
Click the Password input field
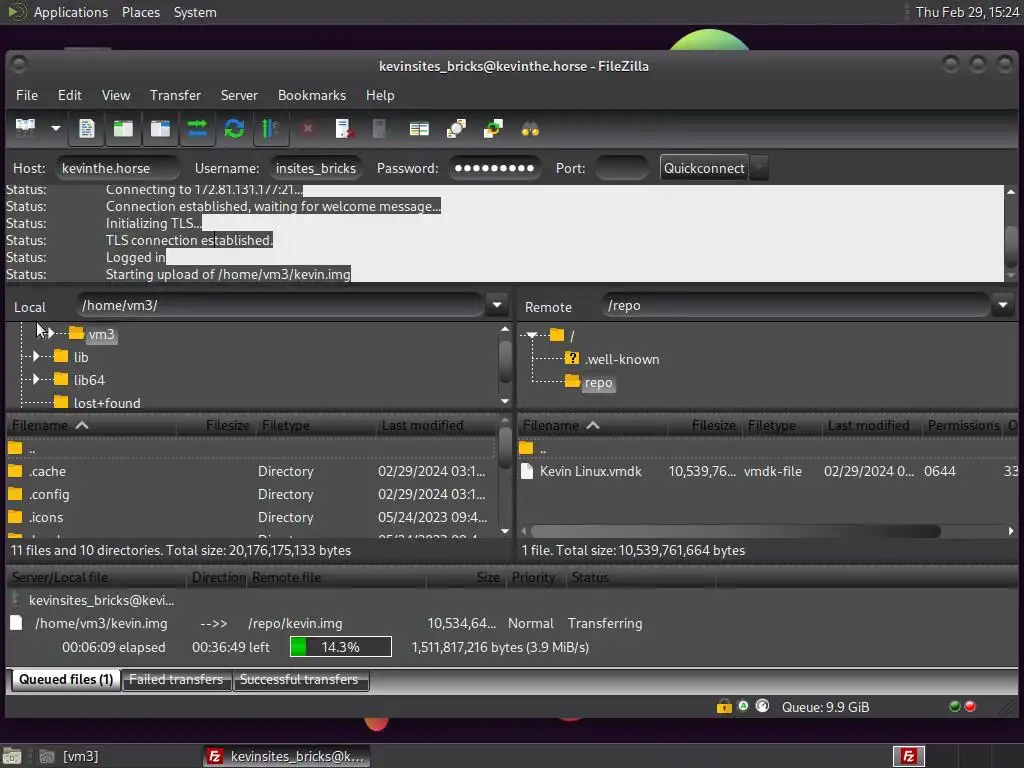(x=494, y=168)
